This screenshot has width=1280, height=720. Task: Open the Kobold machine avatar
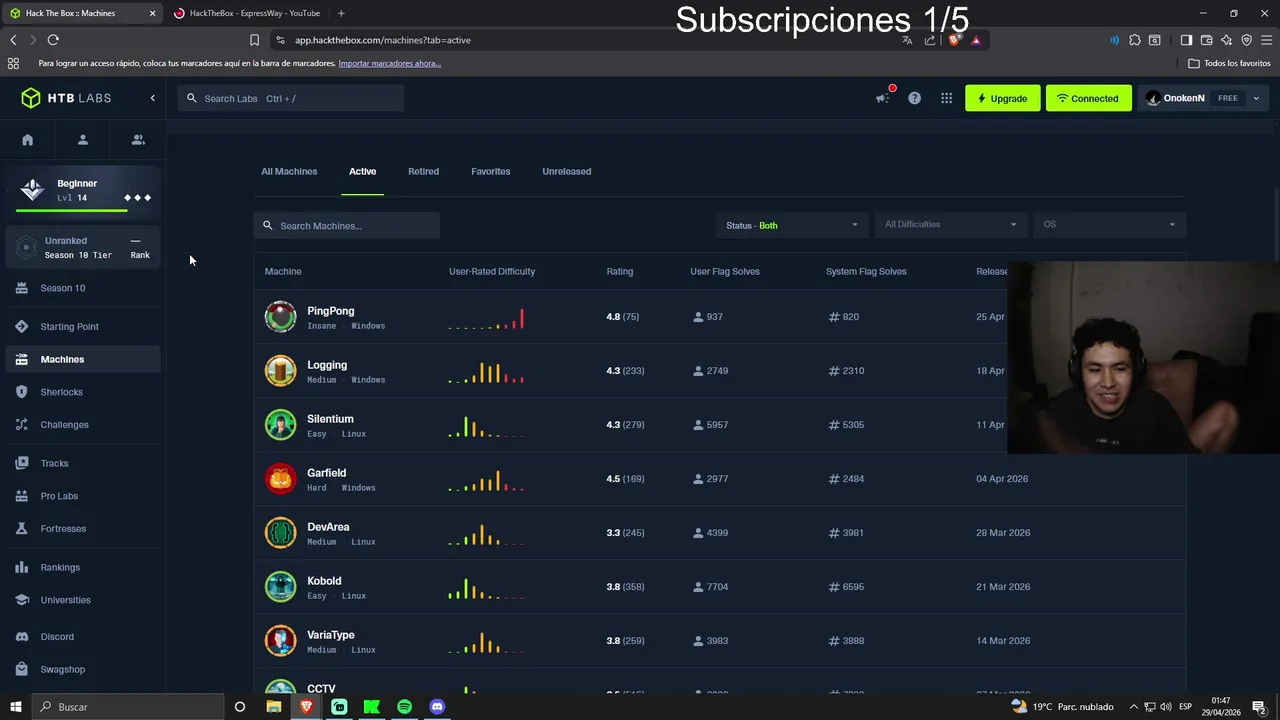coord(280,587)
